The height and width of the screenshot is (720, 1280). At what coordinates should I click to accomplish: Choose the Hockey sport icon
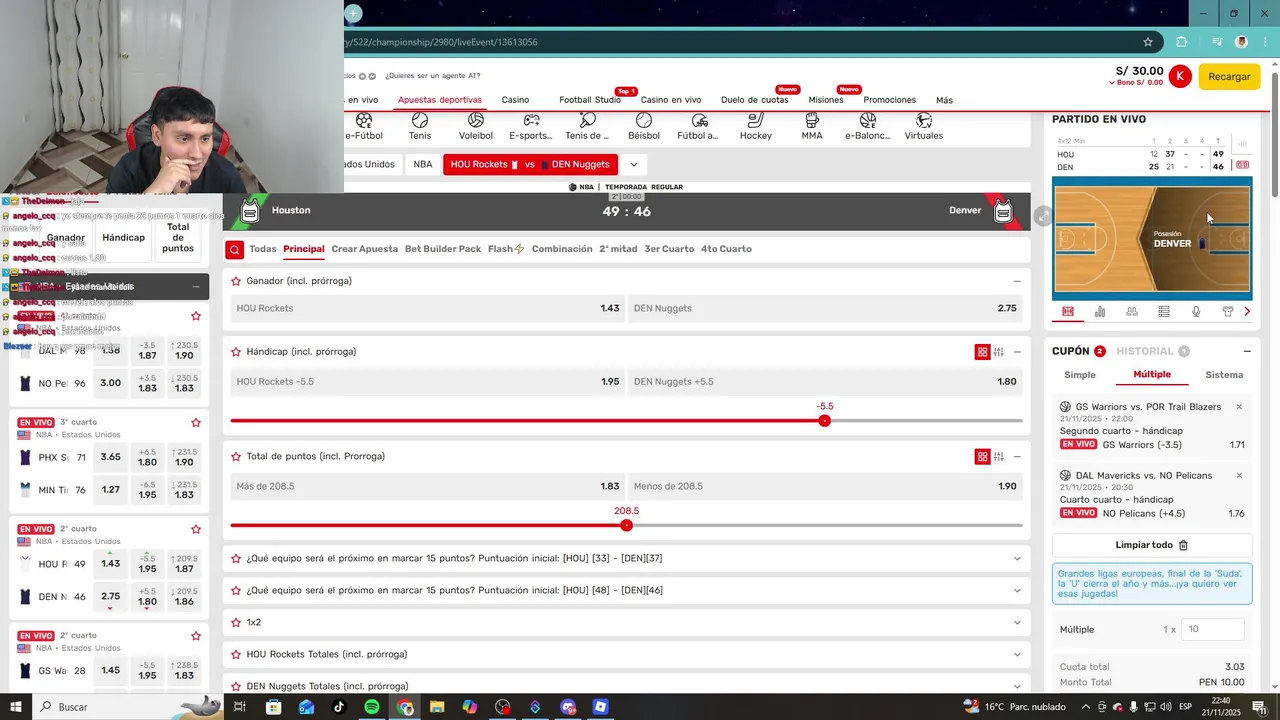(756, 120)
